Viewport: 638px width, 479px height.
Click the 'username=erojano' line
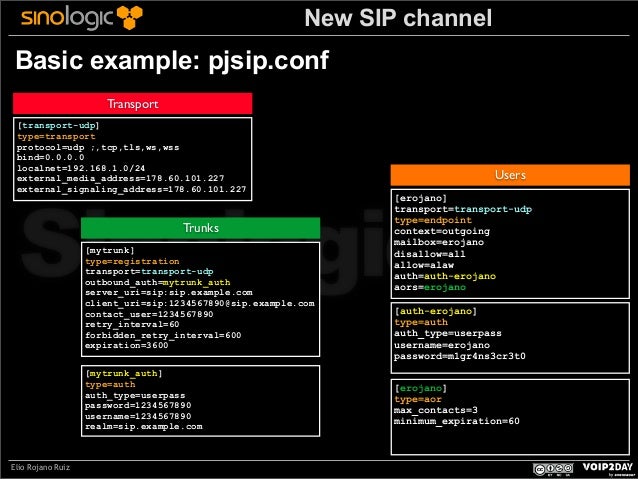click(442, 345)
